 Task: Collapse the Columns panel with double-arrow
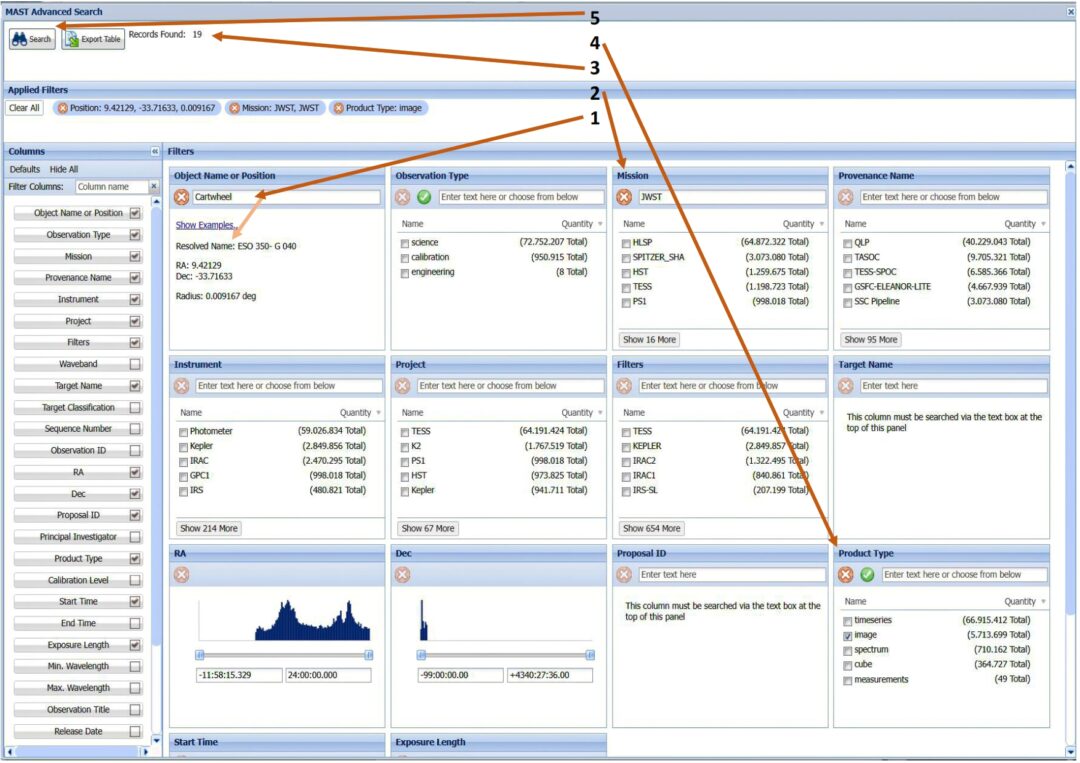click(155, 152)
